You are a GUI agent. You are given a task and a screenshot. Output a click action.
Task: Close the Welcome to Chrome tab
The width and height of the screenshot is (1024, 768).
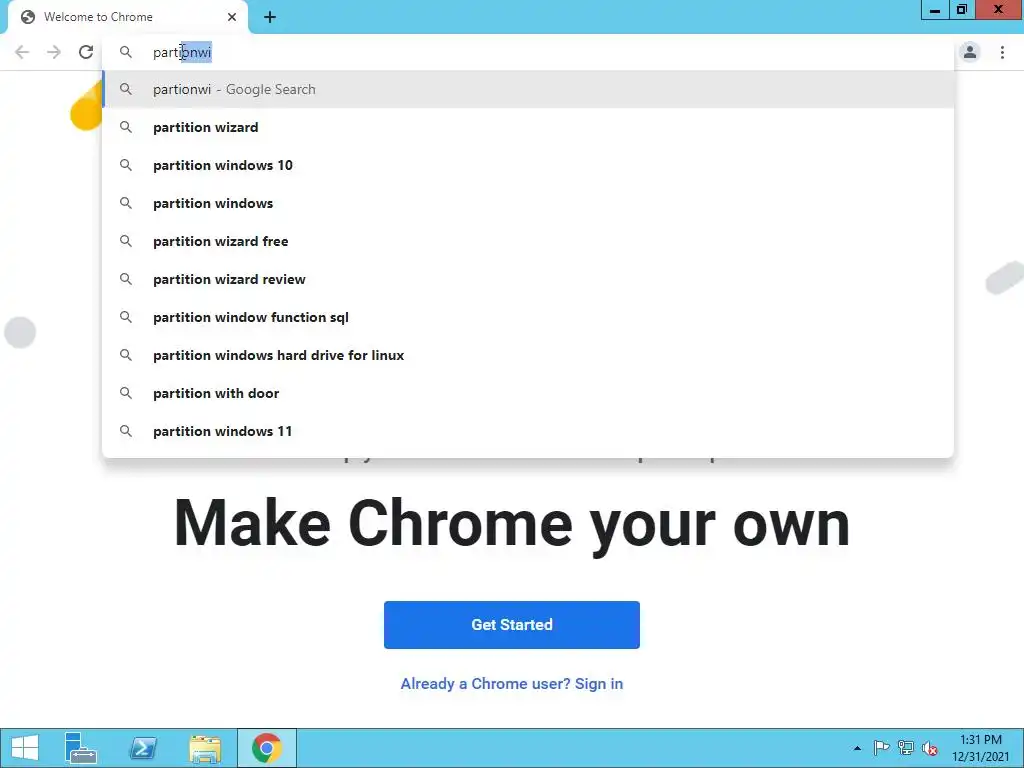pyautogui.click(x=232, y=17)
